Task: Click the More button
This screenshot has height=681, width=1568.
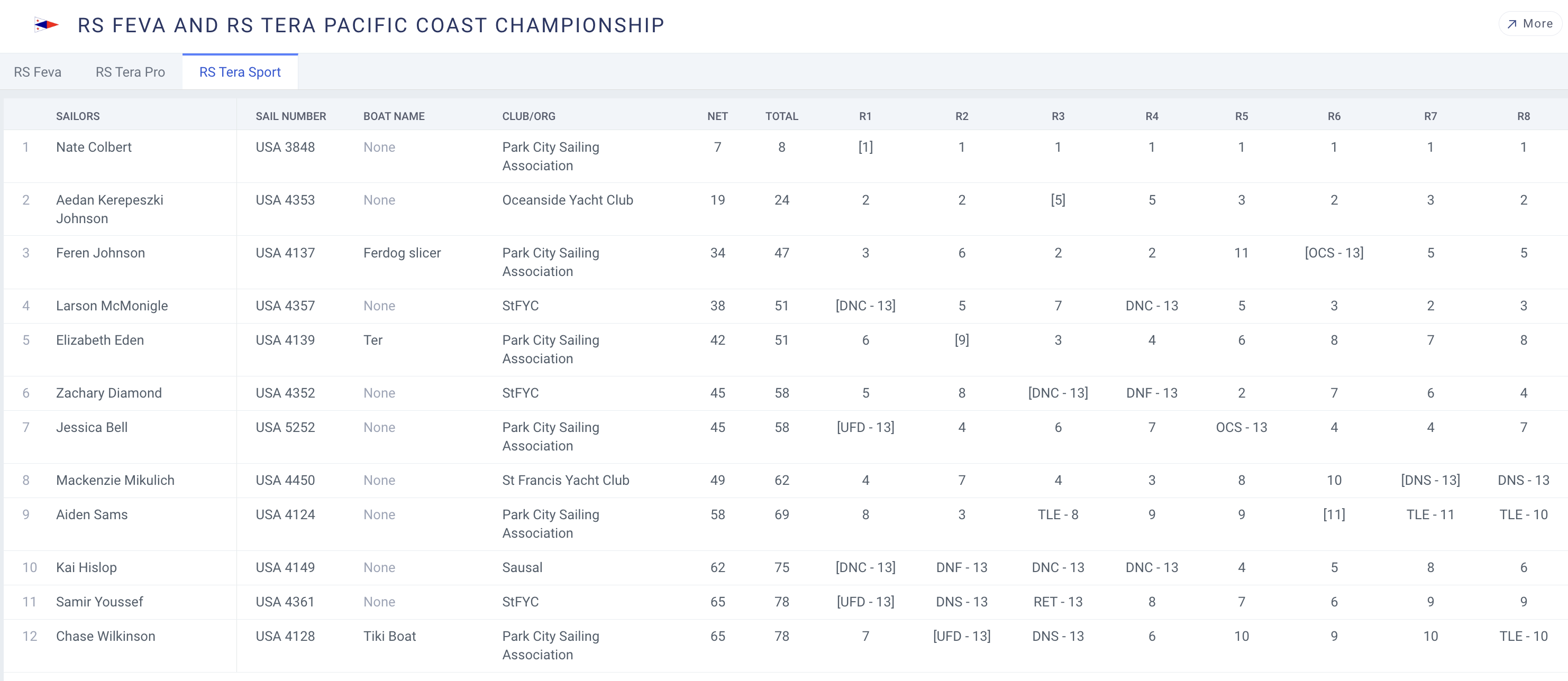Action: pyautogui.click(x=1530, y=24)
